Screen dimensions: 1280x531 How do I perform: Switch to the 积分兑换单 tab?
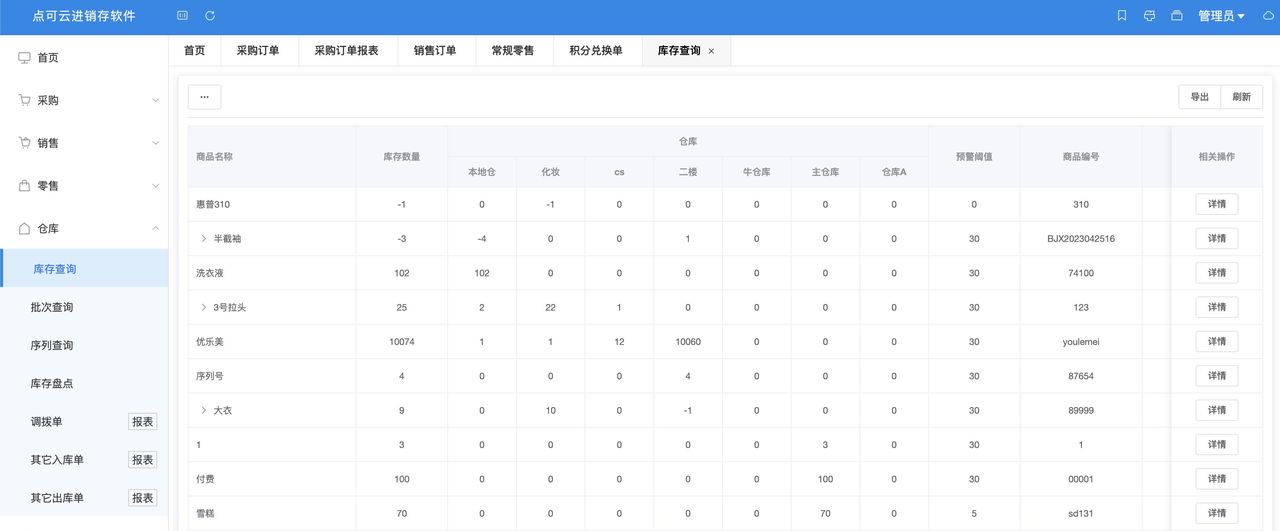click(x=596, y=51)
